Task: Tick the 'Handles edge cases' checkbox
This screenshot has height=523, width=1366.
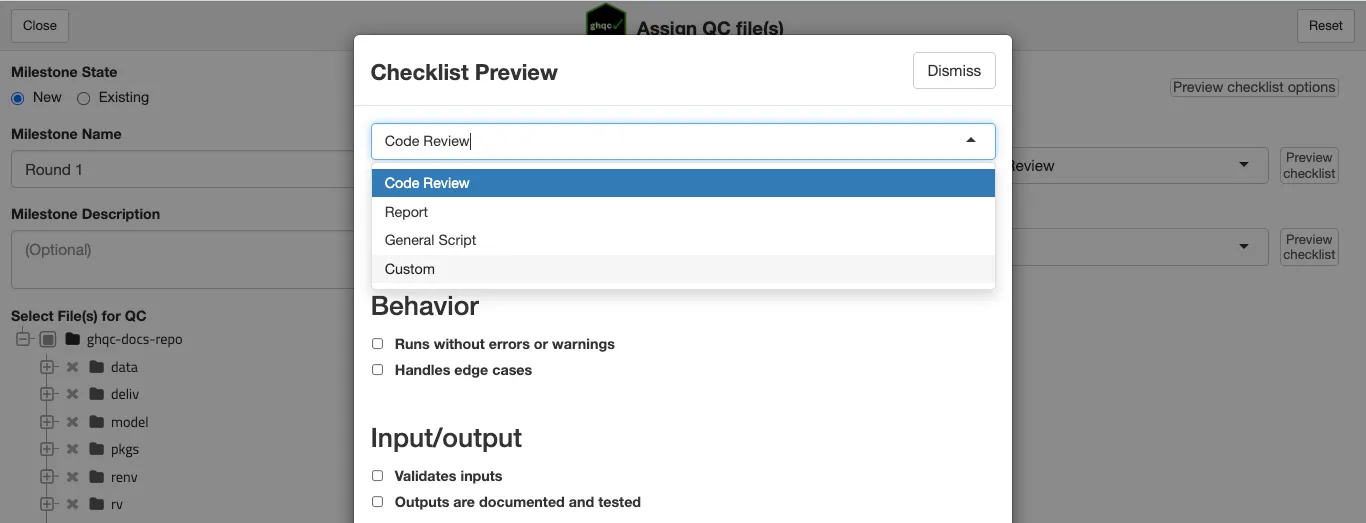Action: [x=378, y=370]
